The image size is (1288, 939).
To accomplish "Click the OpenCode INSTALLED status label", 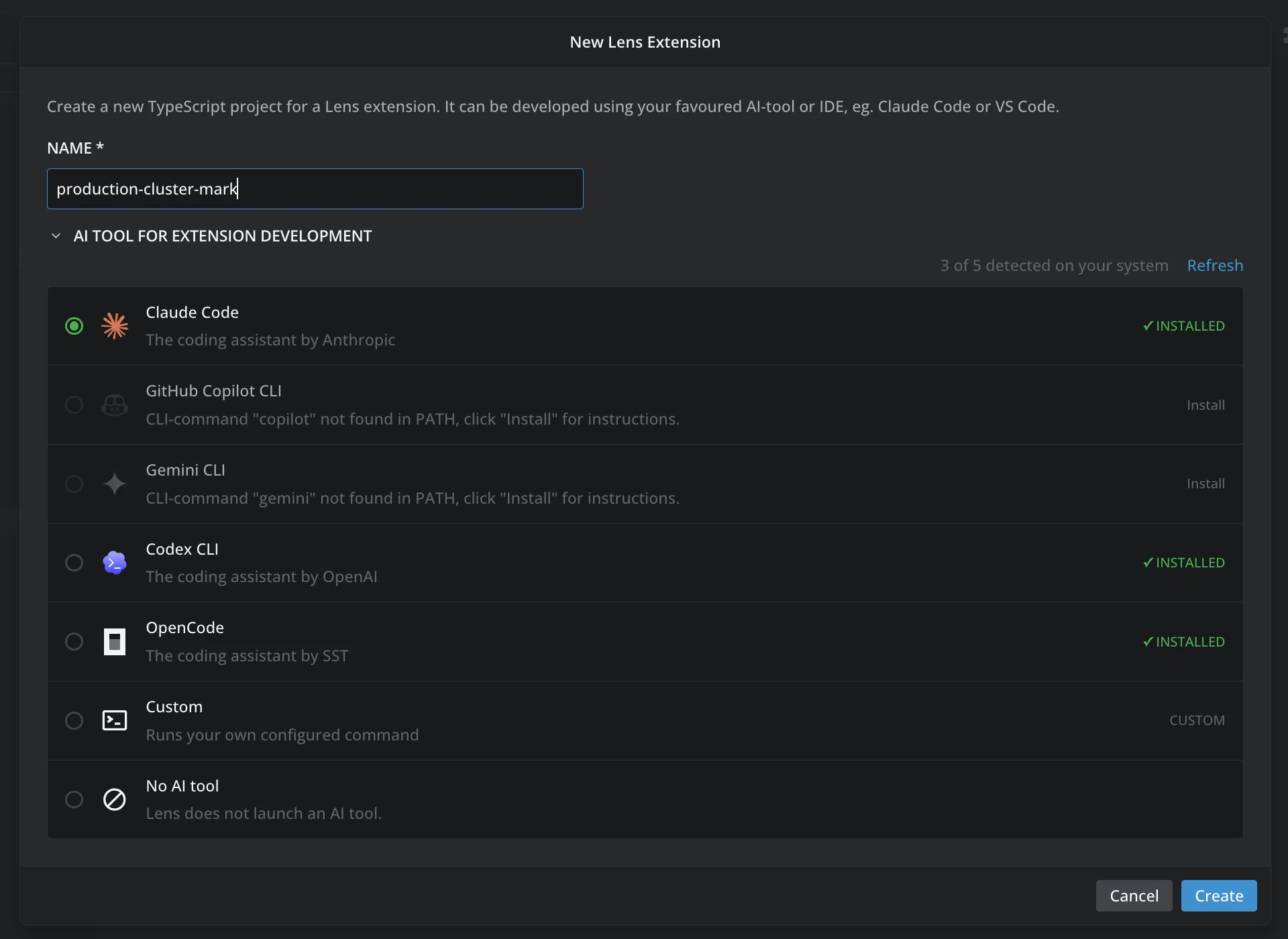I will [x=1184, y=642].
